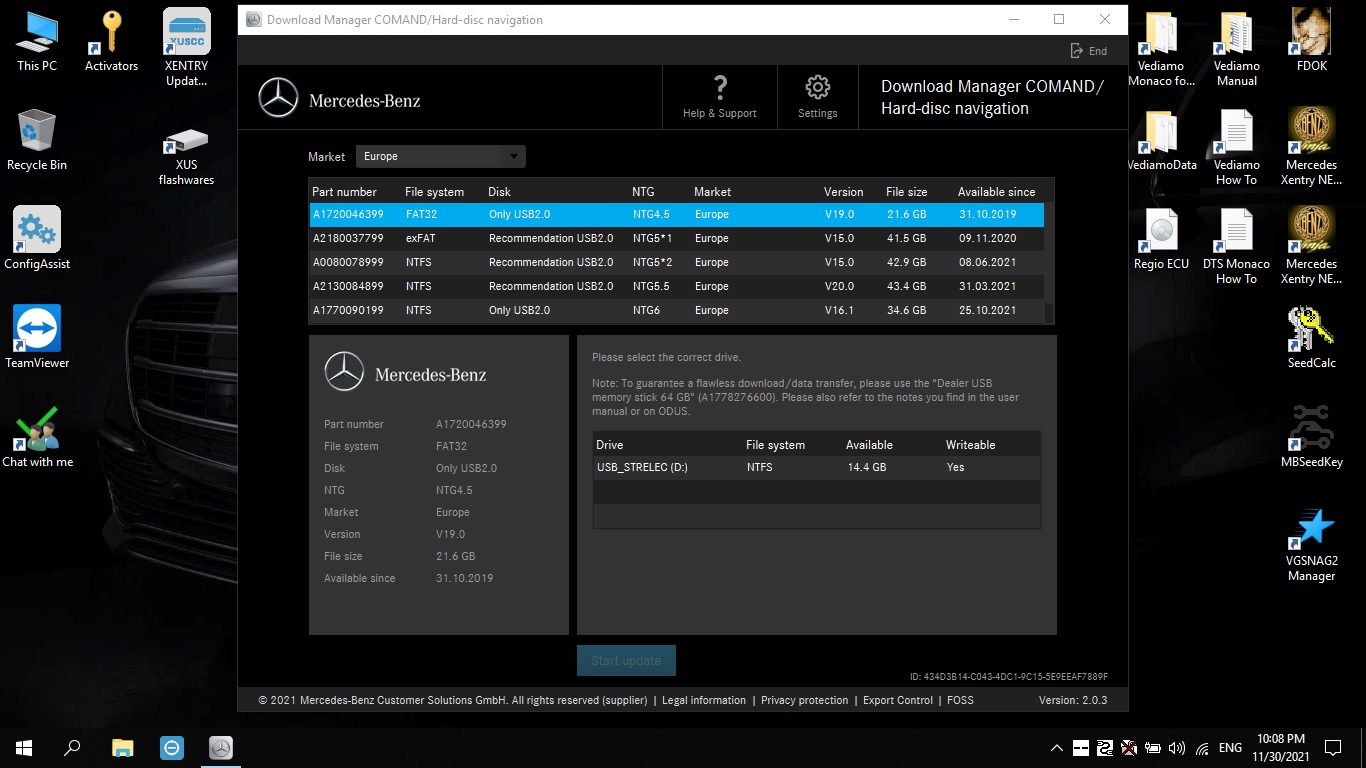Sort by the File size column header

click(x=906, y=192)
